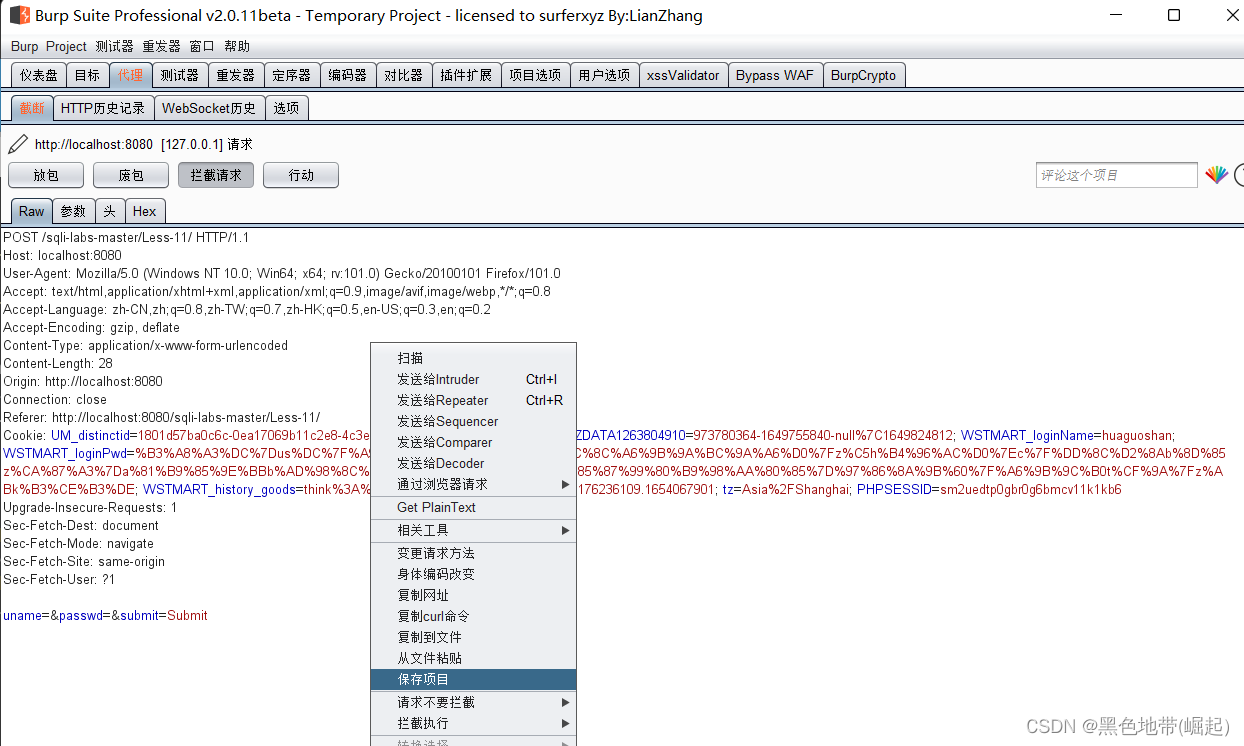
Task: Click the 放包 forward button
Action: click(46, 175)
